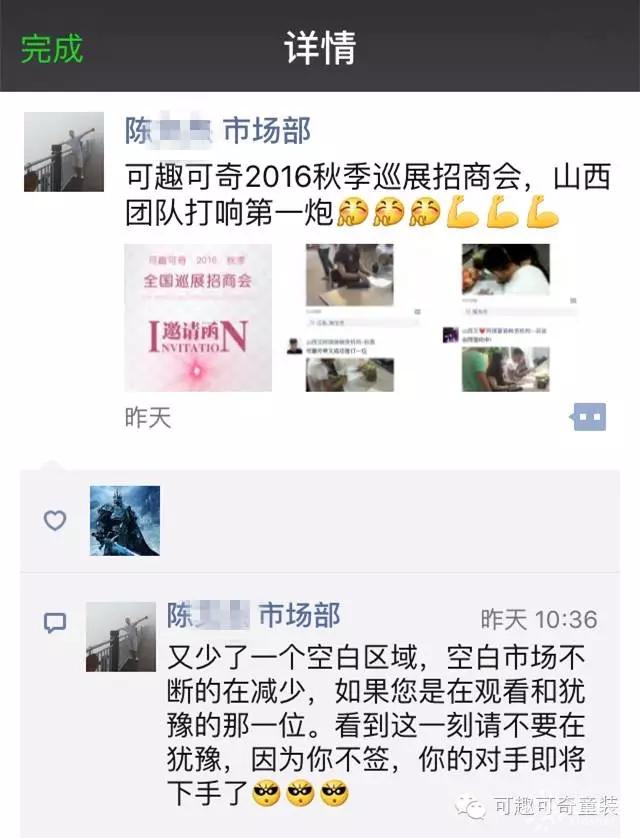Open the liker's game character avatar
This screenshot has width=640, height=838.
125,521
